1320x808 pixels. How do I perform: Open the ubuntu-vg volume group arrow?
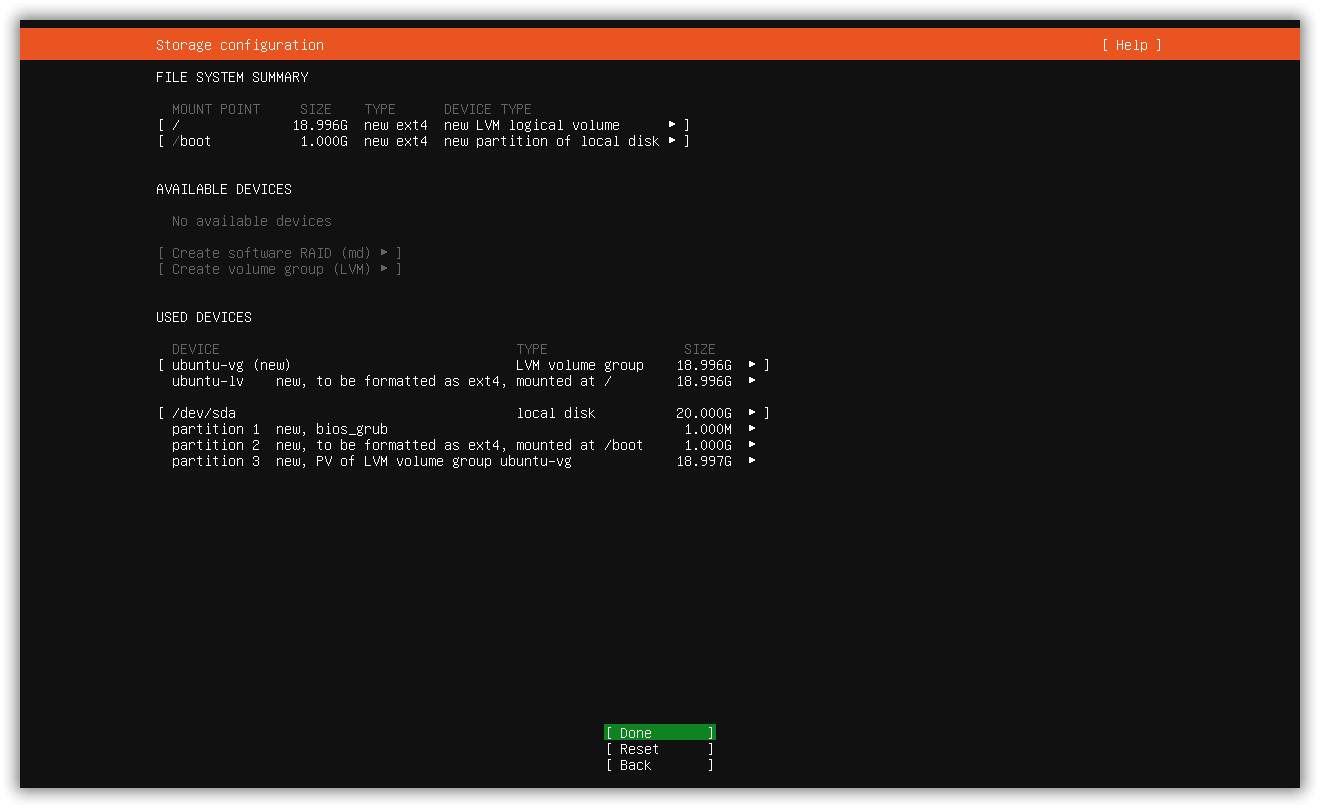point(752,365)
